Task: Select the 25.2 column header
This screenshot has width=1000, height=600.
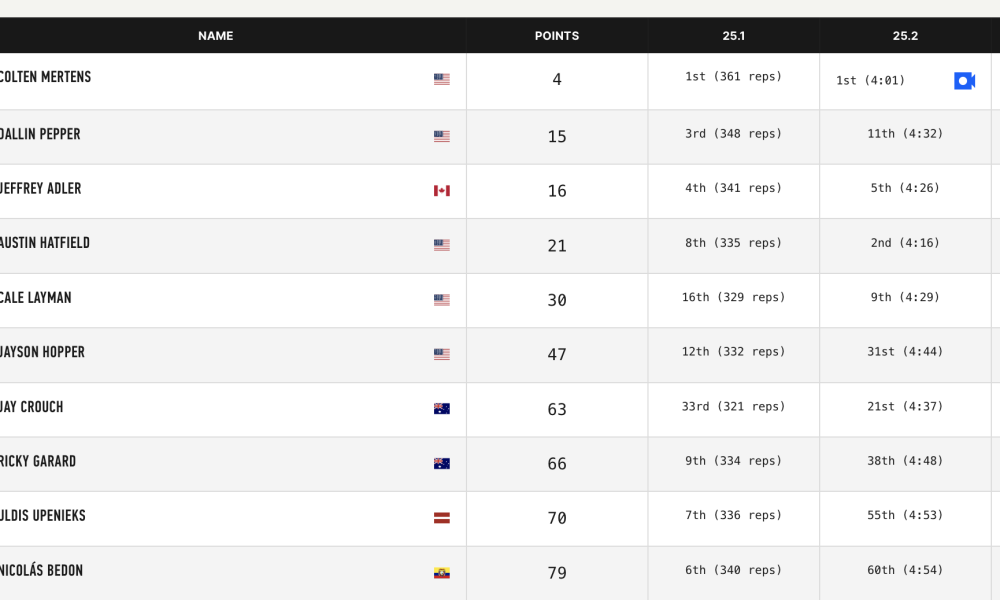Action: click(905, 36)
